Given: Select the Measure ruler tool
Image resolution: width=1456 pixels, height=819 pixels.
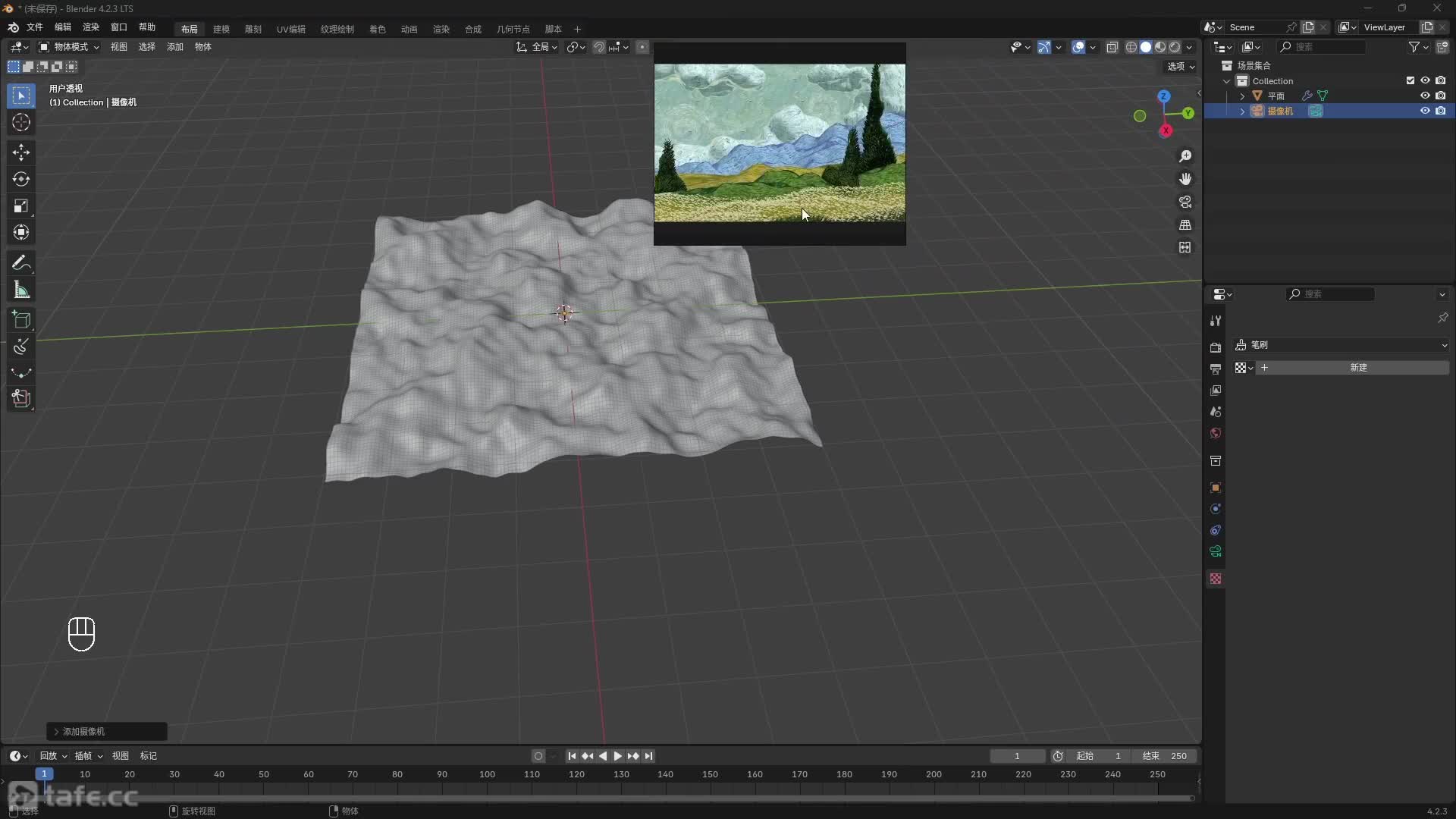Looking at the screenshot, I should tap(21, 290).
